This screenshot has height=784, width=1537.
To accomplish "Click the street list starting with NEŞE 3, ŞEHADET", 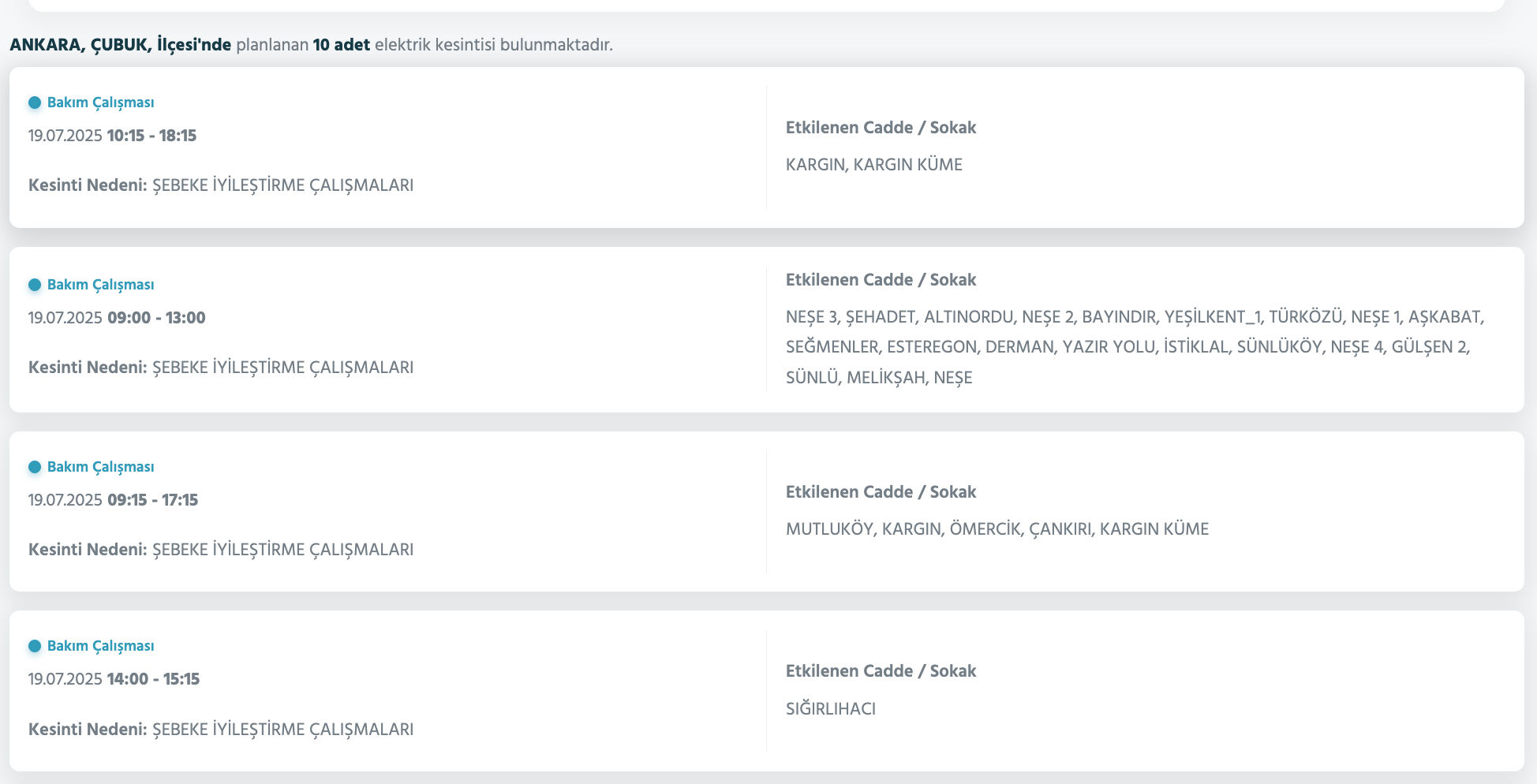I will tap(1134, 347).
